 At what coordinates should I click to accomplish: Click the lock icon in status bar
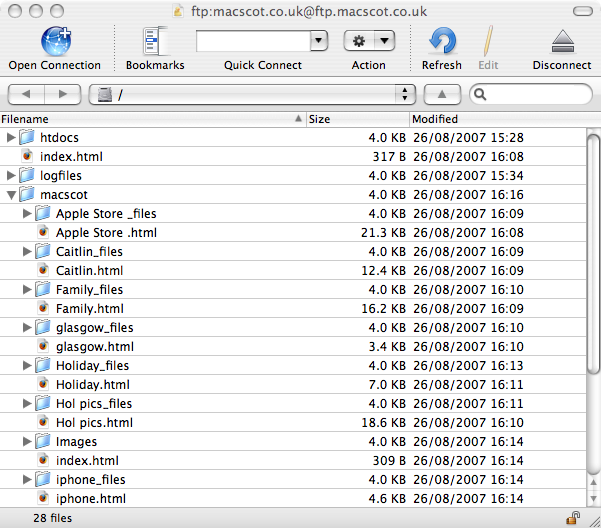(573, 518)
